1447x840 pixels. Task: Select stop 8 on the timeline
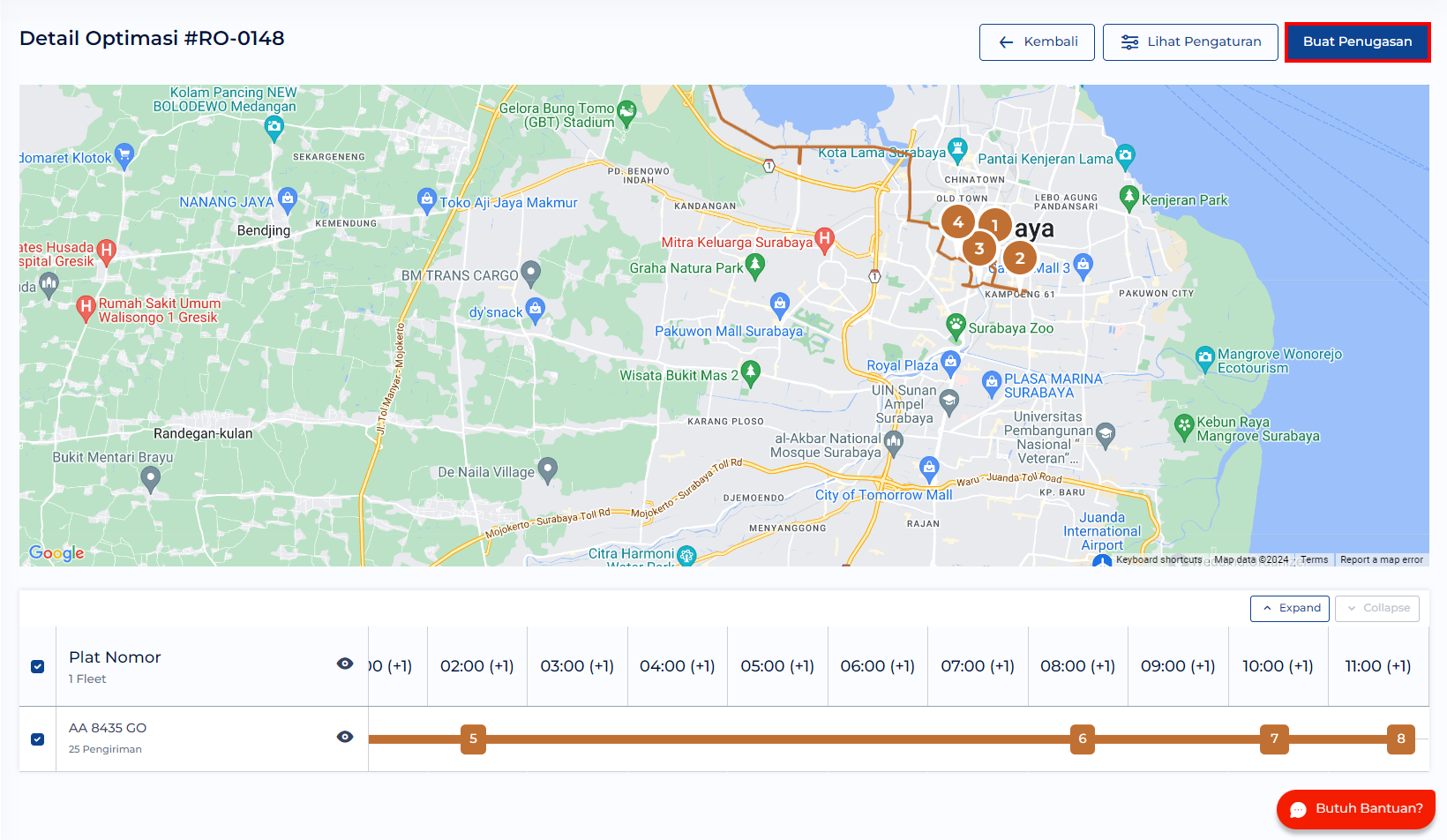(x=1401, y=739)
